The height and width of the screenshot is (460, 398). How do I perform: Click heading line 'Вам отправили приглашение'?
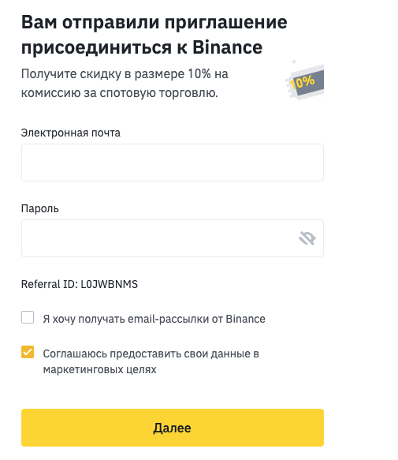tap(154, 23)
